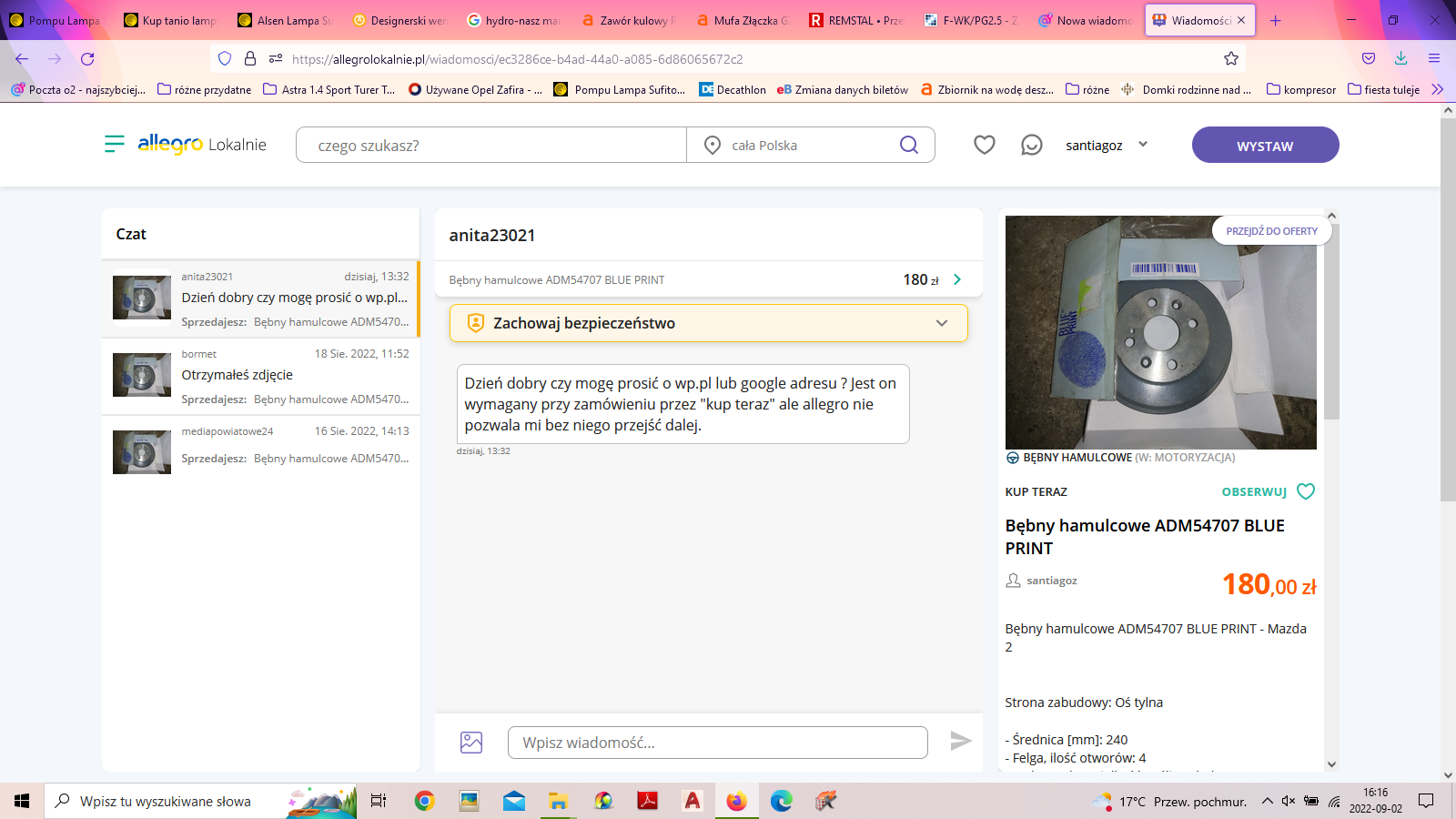1456x819 pixels.
Task: Expand santiagoz account dropdown
Action: 1143,144
